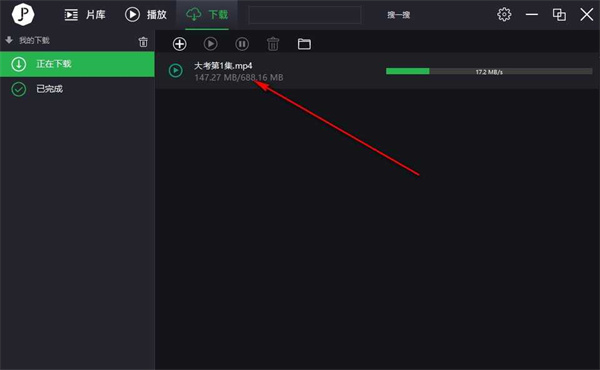Image resolution: width=600 pixels, height=370 pixels.
Task: Open settings via the gear icon
Action: [x=504, y=15]
